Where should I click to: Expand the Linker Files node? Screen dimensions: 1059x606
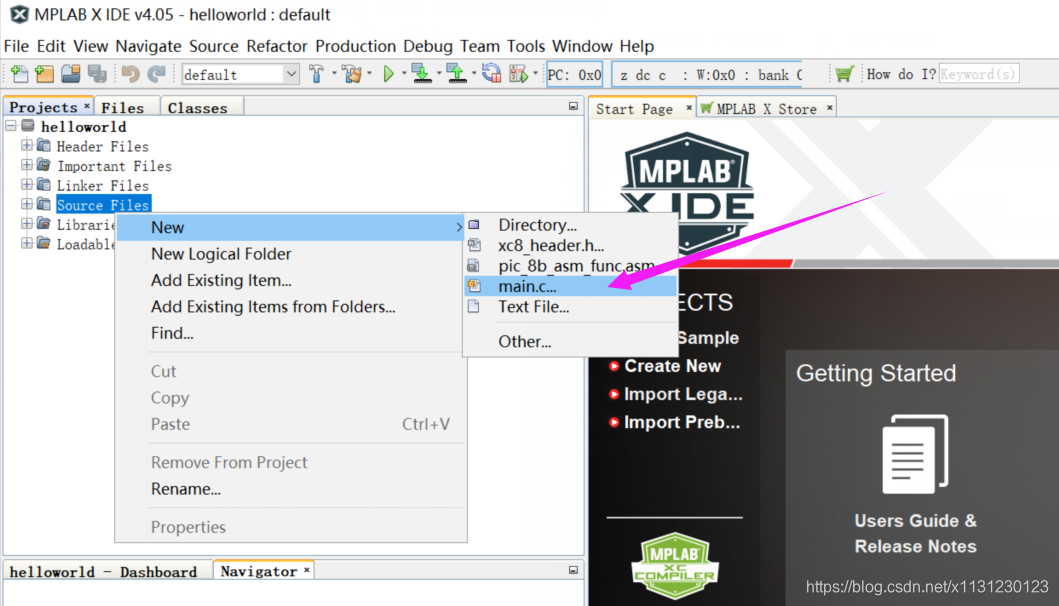click(26, 184)
